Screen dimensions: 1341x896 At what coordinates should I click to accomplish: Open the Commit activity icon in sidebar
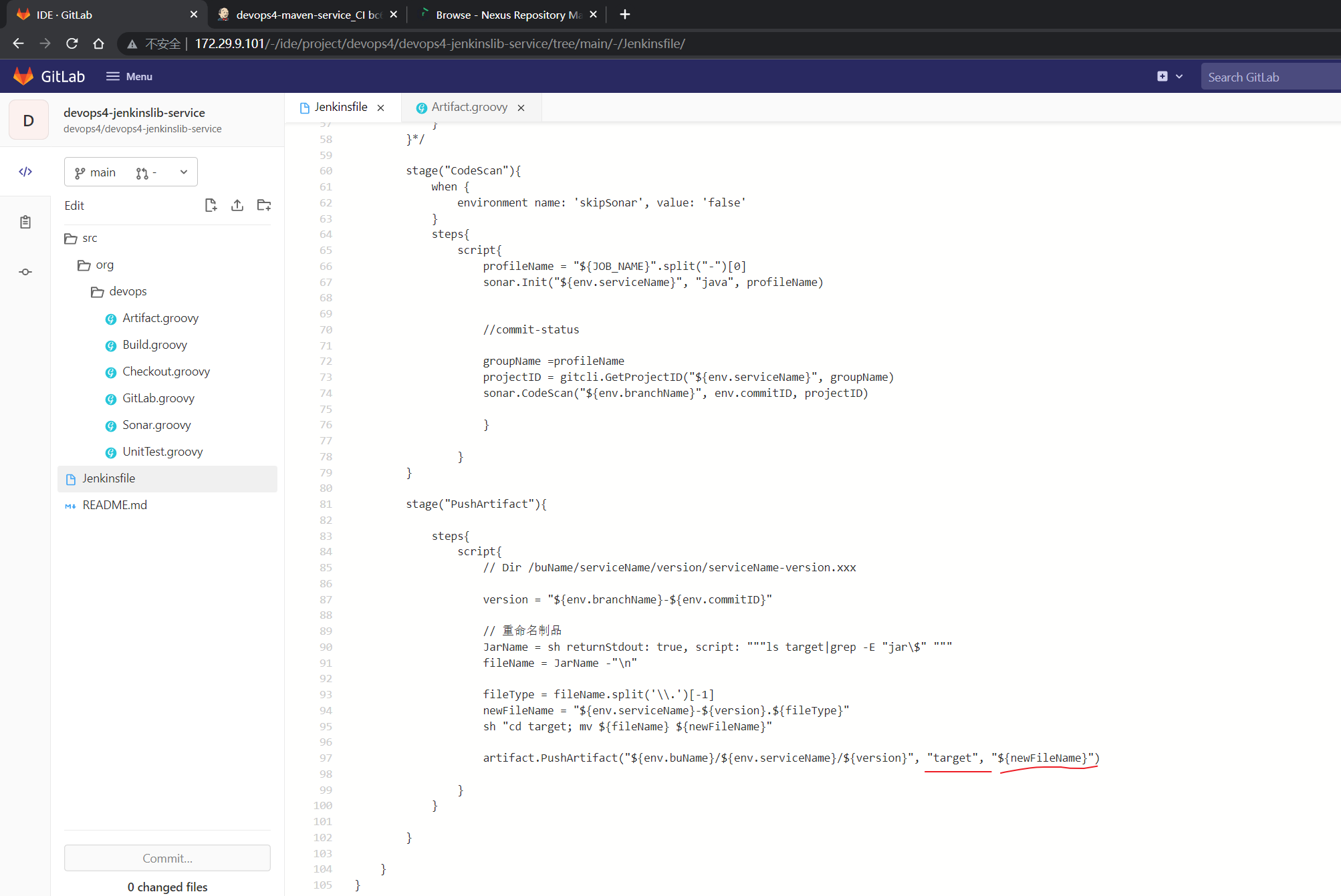click(25, 272)
